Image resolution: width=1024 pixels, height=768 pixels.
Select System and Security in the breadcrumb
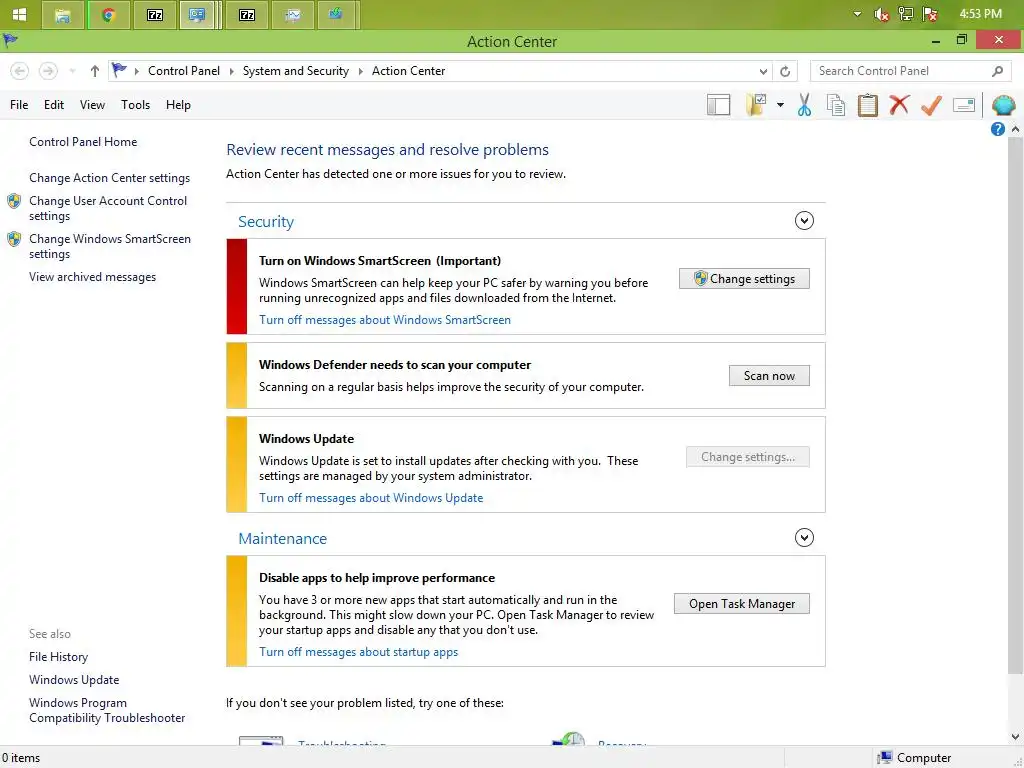(296, 71)
